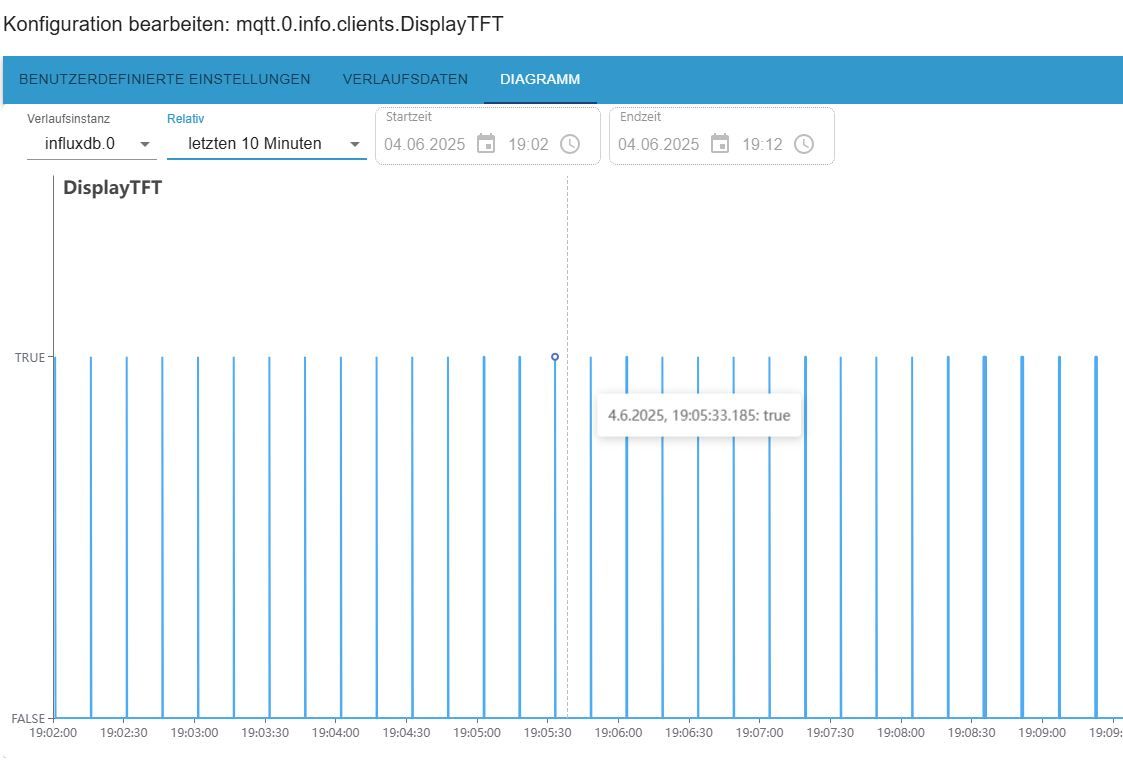
Task: Click the 19:06:00 time axis label
Action: point(618,733)
